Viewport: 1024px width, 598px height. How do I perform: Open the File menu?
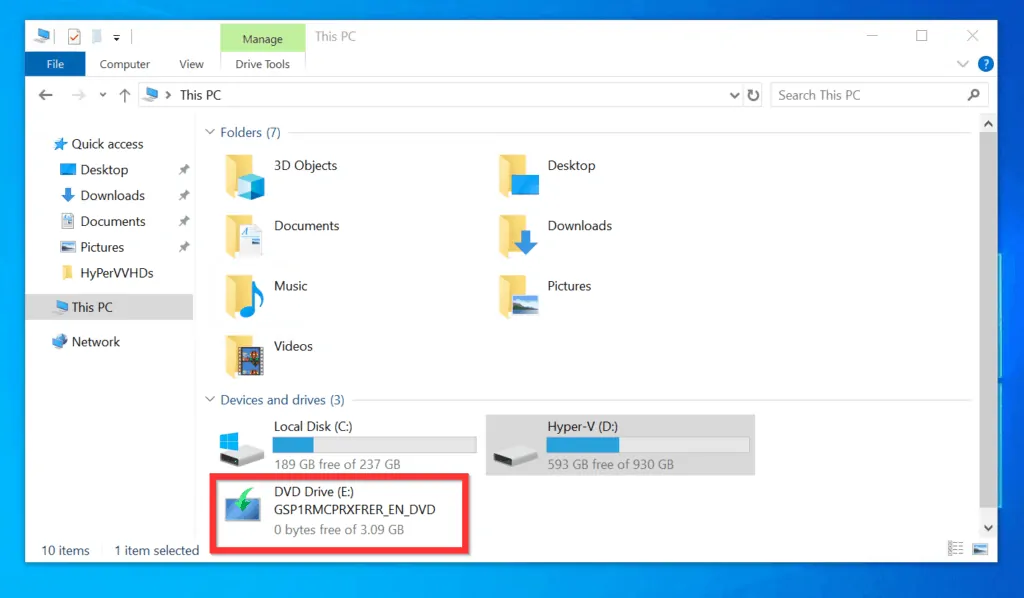(x=55, y=64)
